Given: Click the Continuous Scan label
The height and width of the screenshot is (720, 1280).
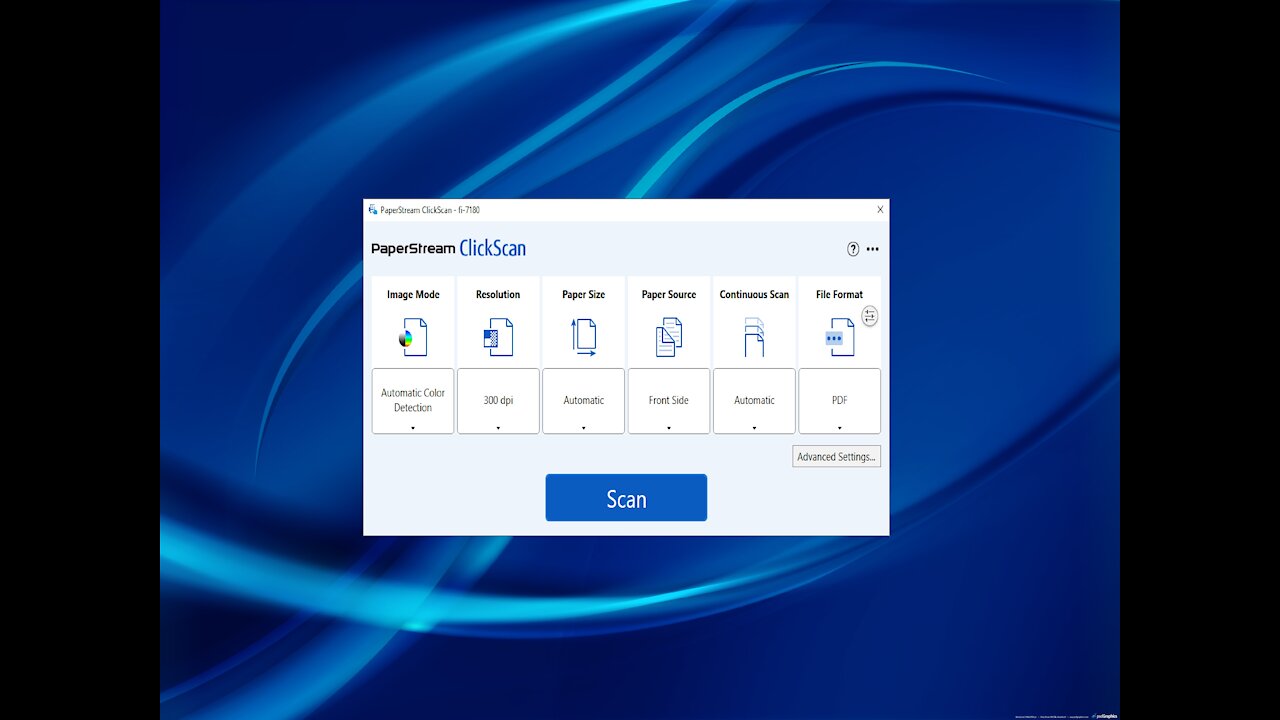Looking at the screenshot, I should coord(754,295).
